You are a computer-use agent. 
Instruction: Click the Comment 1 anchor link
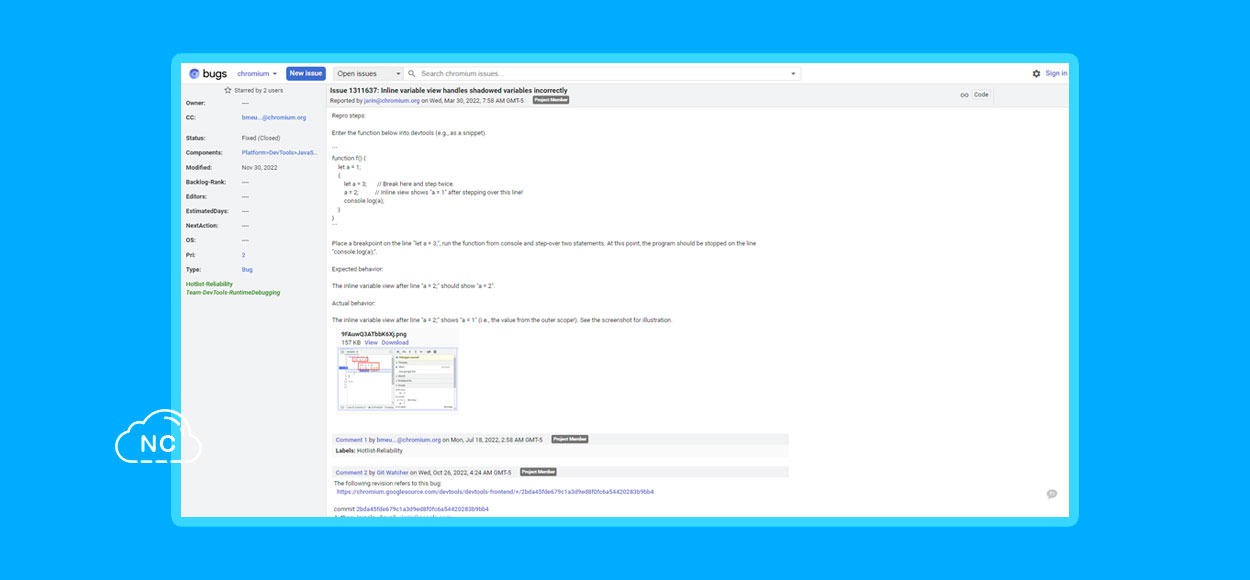coord(350,440)
